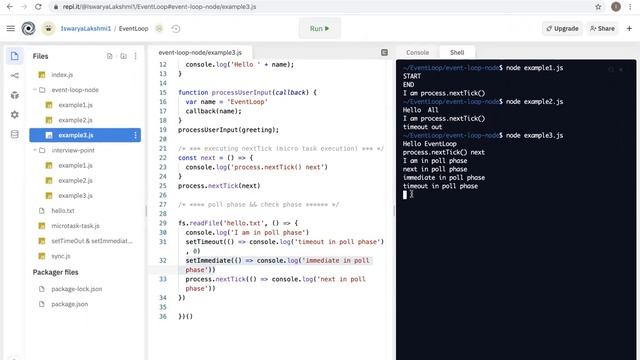Open the browser profile avatar
This screenshot has width=640, height=360.
tap(616, 7)
